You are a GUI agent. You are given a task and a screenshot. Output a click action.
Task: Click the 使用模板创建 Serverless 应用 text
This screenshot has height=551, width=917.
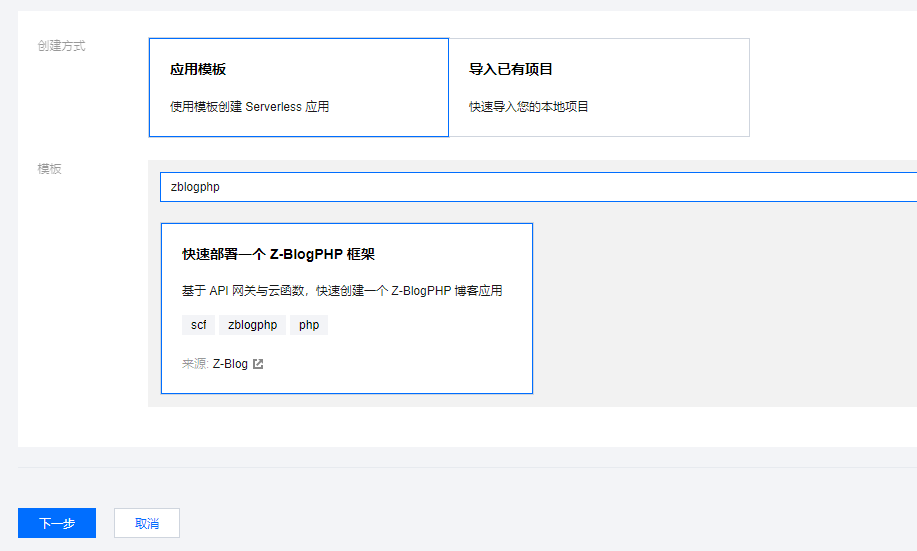click(250, 107)
